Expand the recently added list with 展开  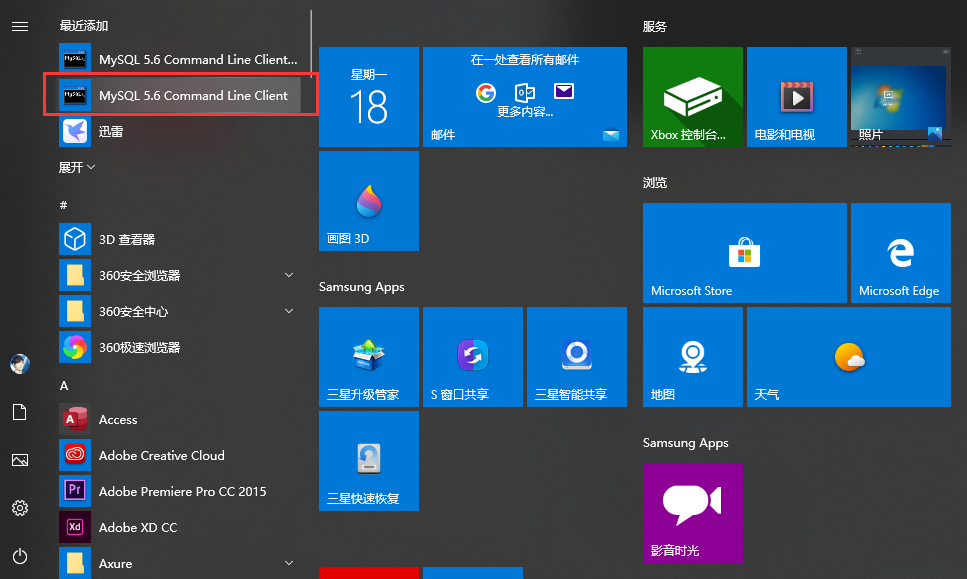pyautogui.click(x=76, y=167)
